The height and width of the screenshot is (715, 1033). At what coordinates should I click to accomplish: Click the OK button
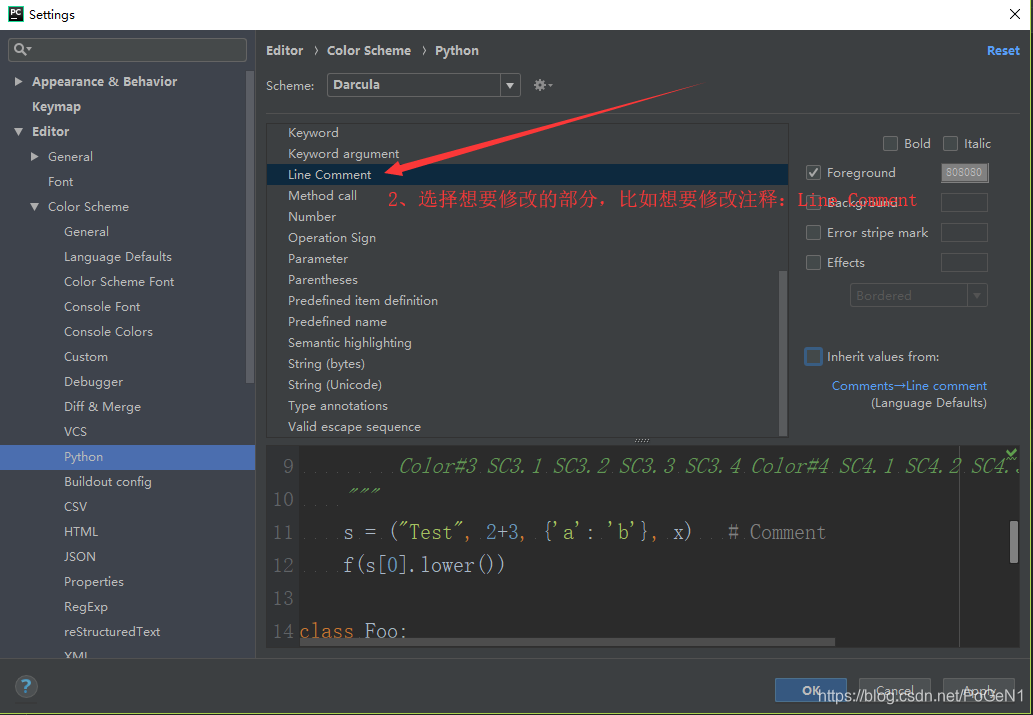coord(811,690)
